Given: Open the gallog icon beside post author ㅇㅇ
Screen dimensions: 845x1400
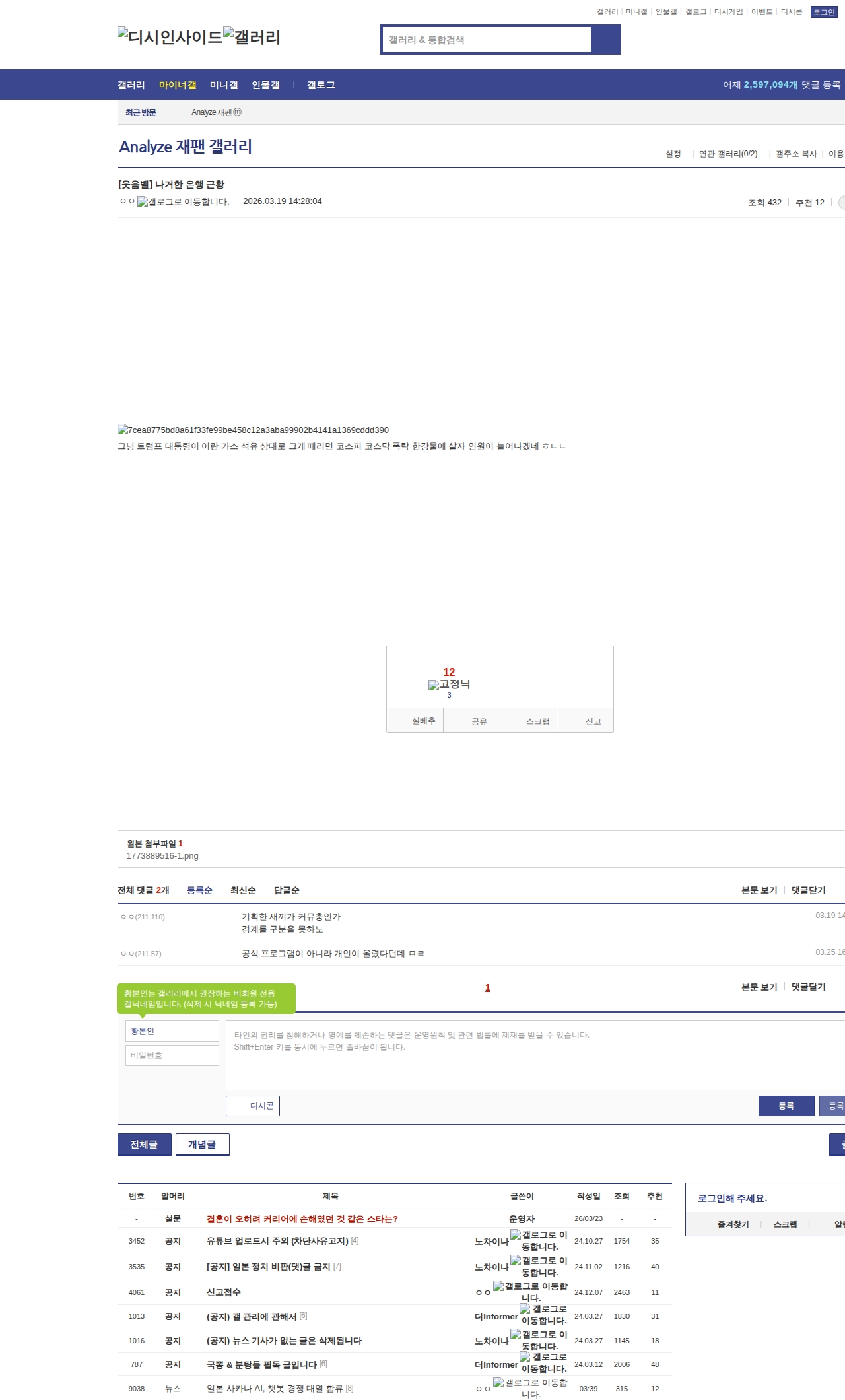Looking at the screenshot, I should point(183,202).
